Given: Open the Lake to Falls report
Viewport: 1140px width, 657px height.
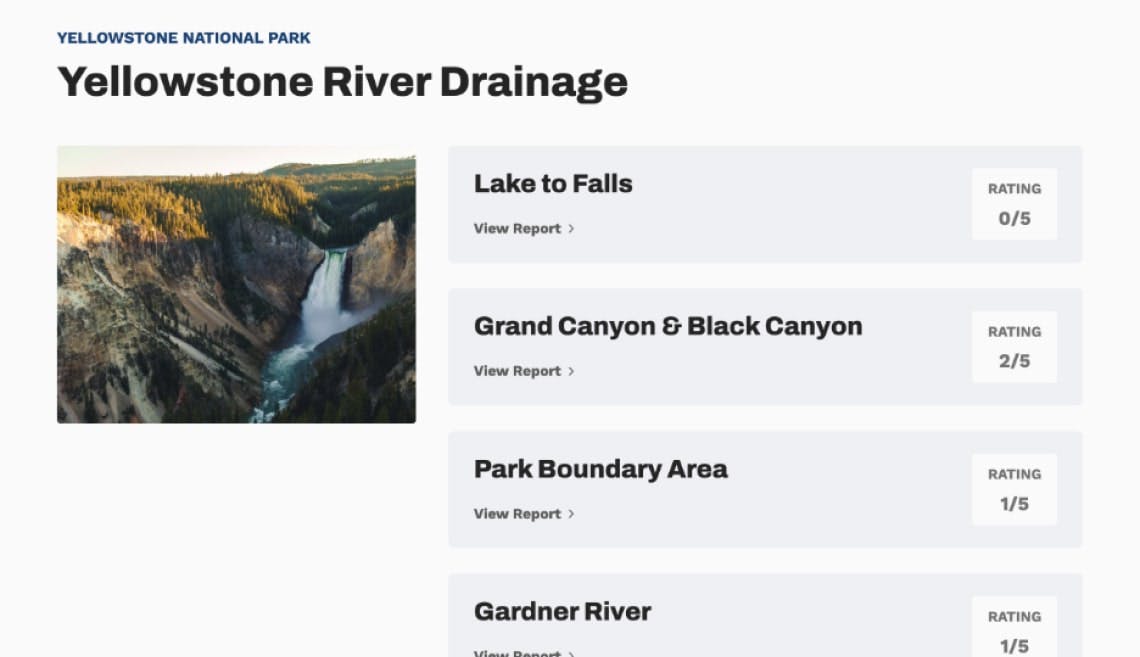Looking at the screenshot, I should tap(517, 228).
